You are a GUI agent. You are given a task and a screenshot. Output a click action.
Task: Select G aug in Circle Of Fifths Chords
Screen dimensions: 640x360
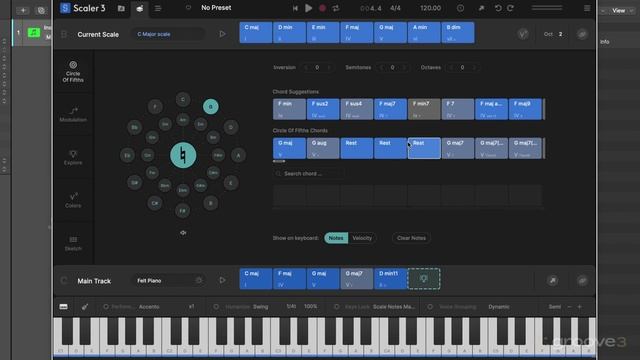click(x=323, y=148)
